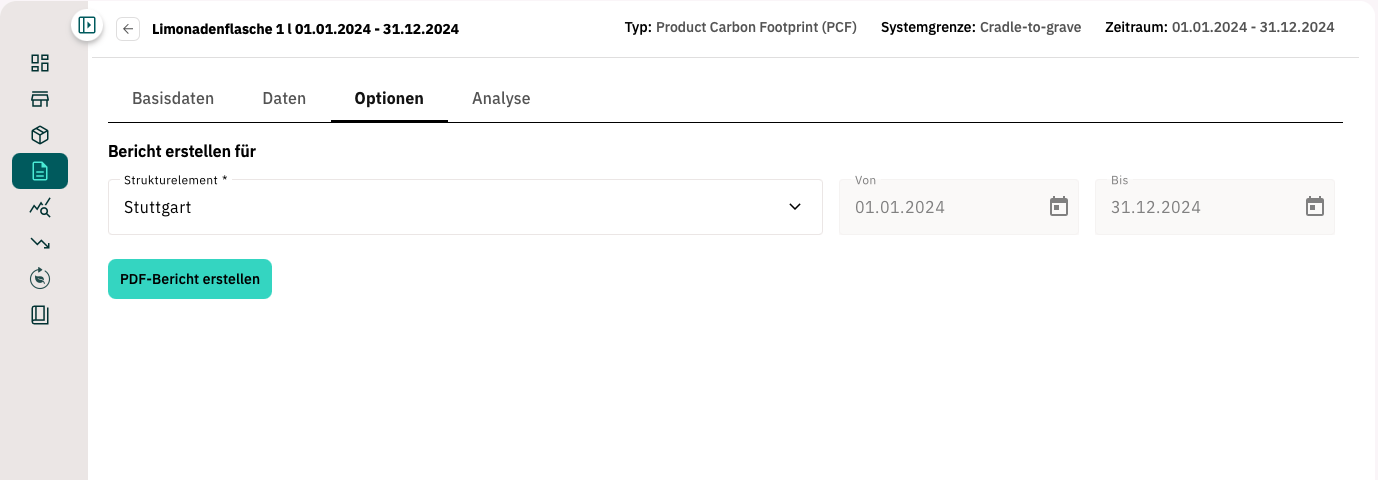Open the dashboard grid icon in sidebar

pos(40,63)
